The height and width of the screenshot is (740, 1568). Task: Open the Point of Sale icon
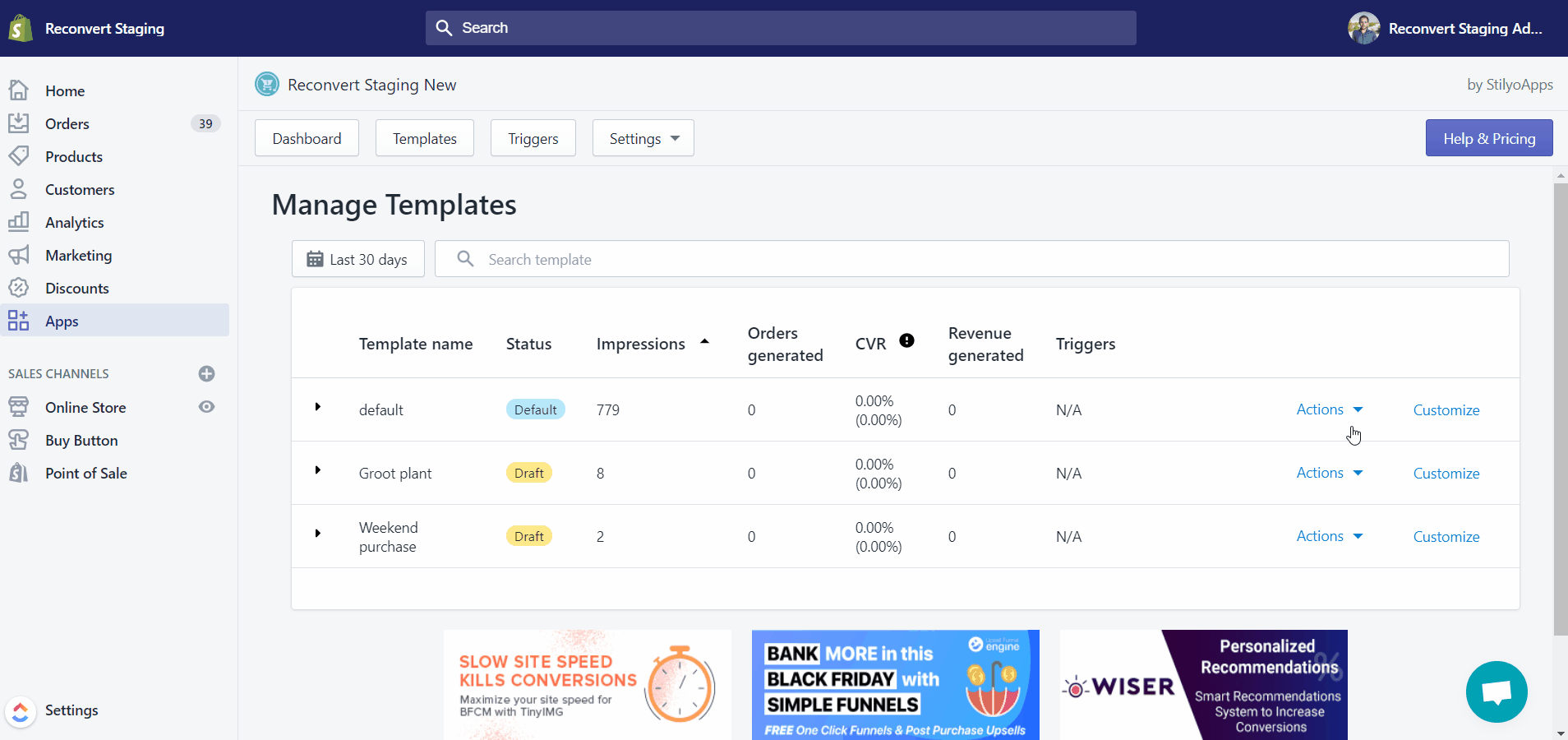click(19, 473)
